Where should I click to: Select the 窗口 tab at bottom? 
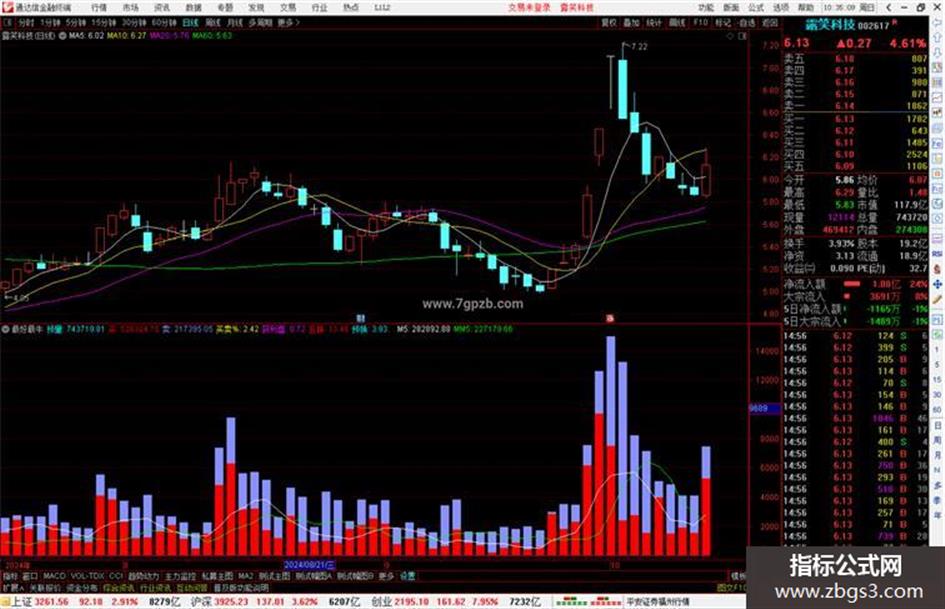pyautogui.click(x=30, y=576)
